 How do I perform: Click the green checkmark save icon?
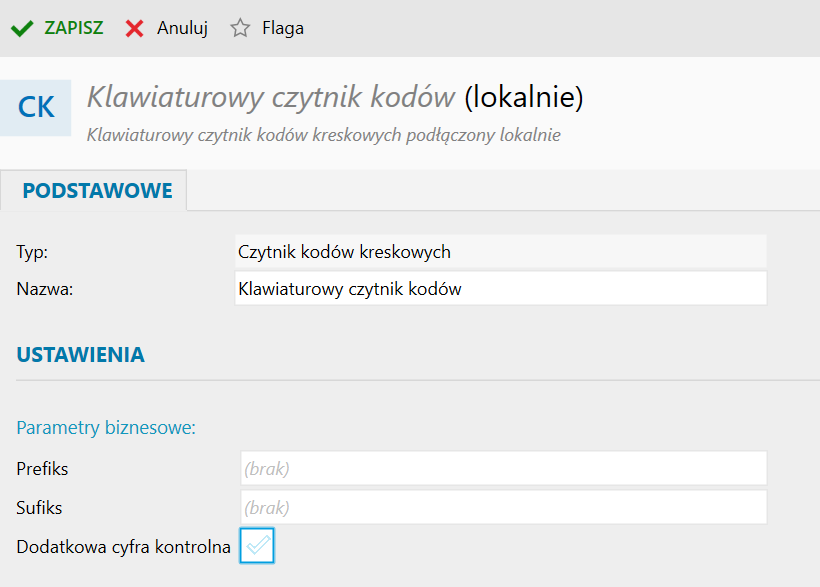[22, 28]
